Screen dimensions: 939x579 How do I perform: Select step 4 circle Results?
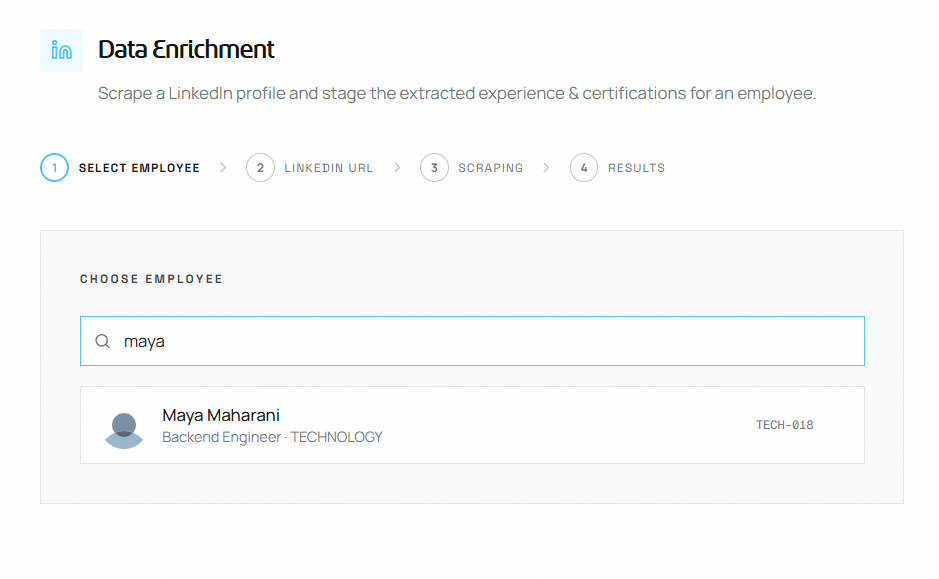(584, 168)
